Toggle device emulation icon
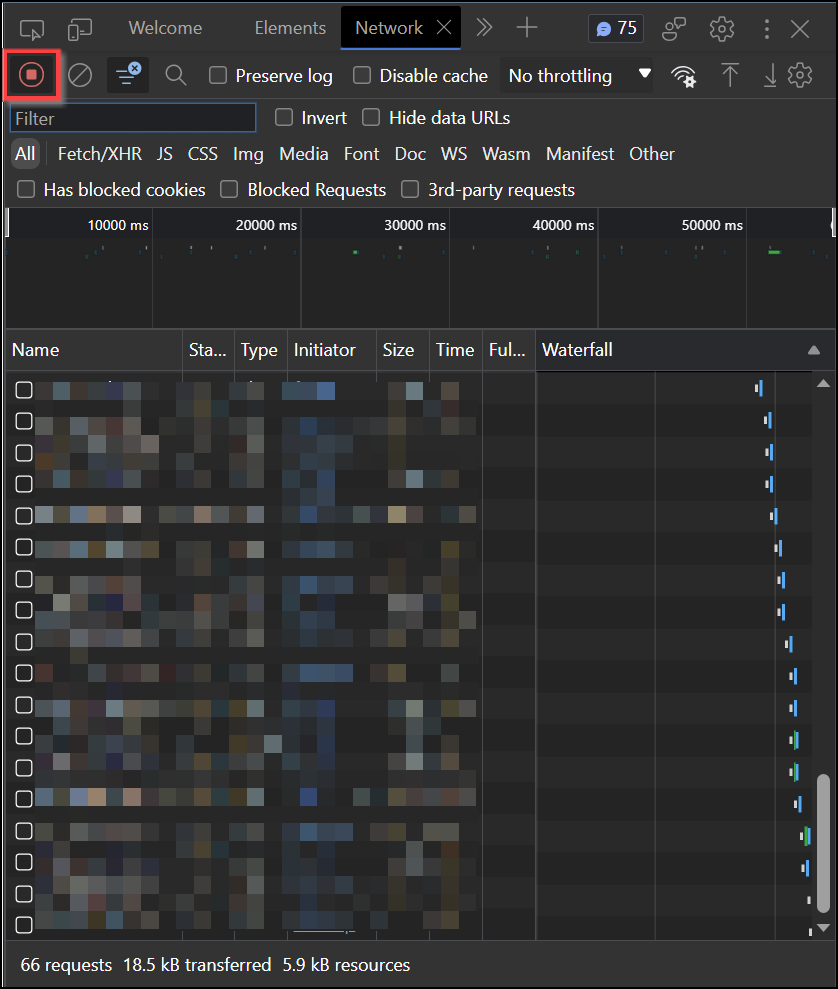This screenshot has height=989, width=838. tap(80, 28)
